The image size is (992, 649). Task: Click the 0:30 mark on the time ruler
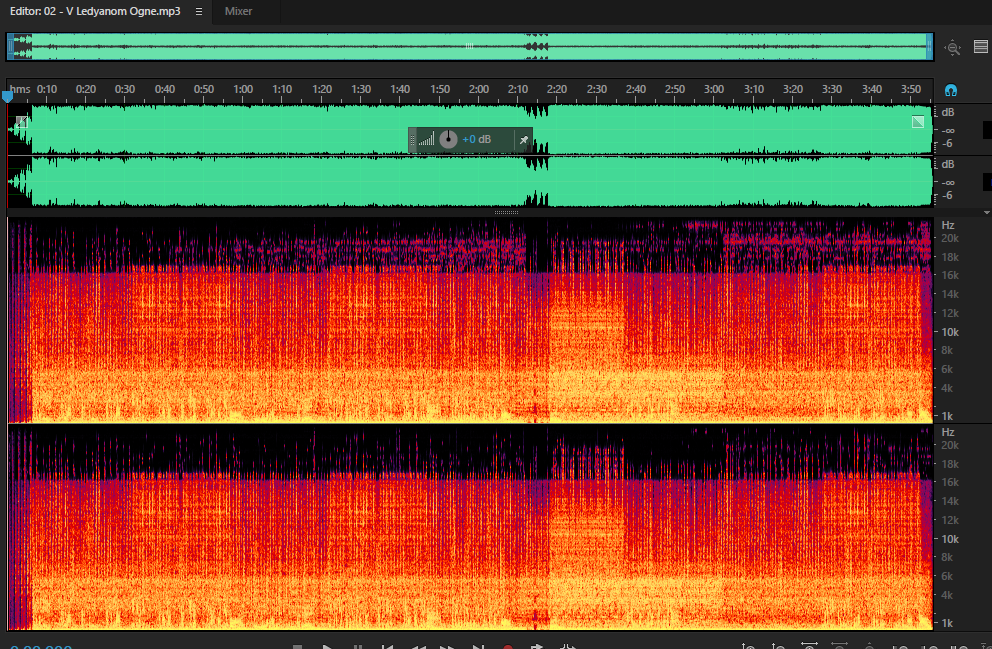click(x=125, y=89)
